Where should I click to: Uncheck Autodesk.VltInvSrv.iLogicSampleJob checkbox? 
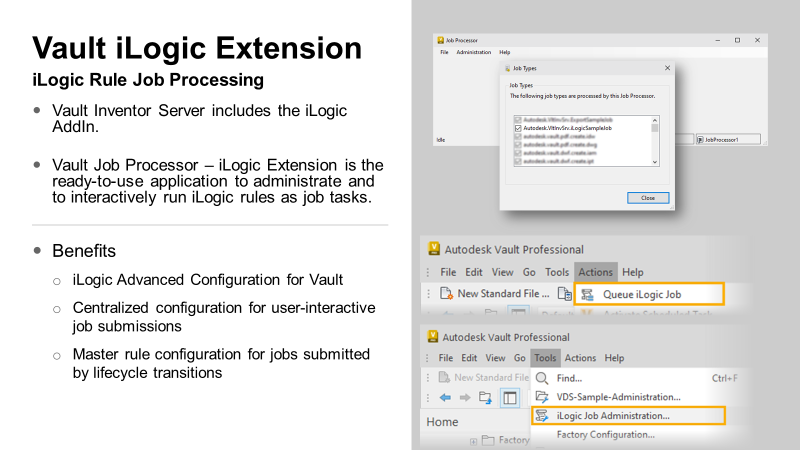(517, 129)
